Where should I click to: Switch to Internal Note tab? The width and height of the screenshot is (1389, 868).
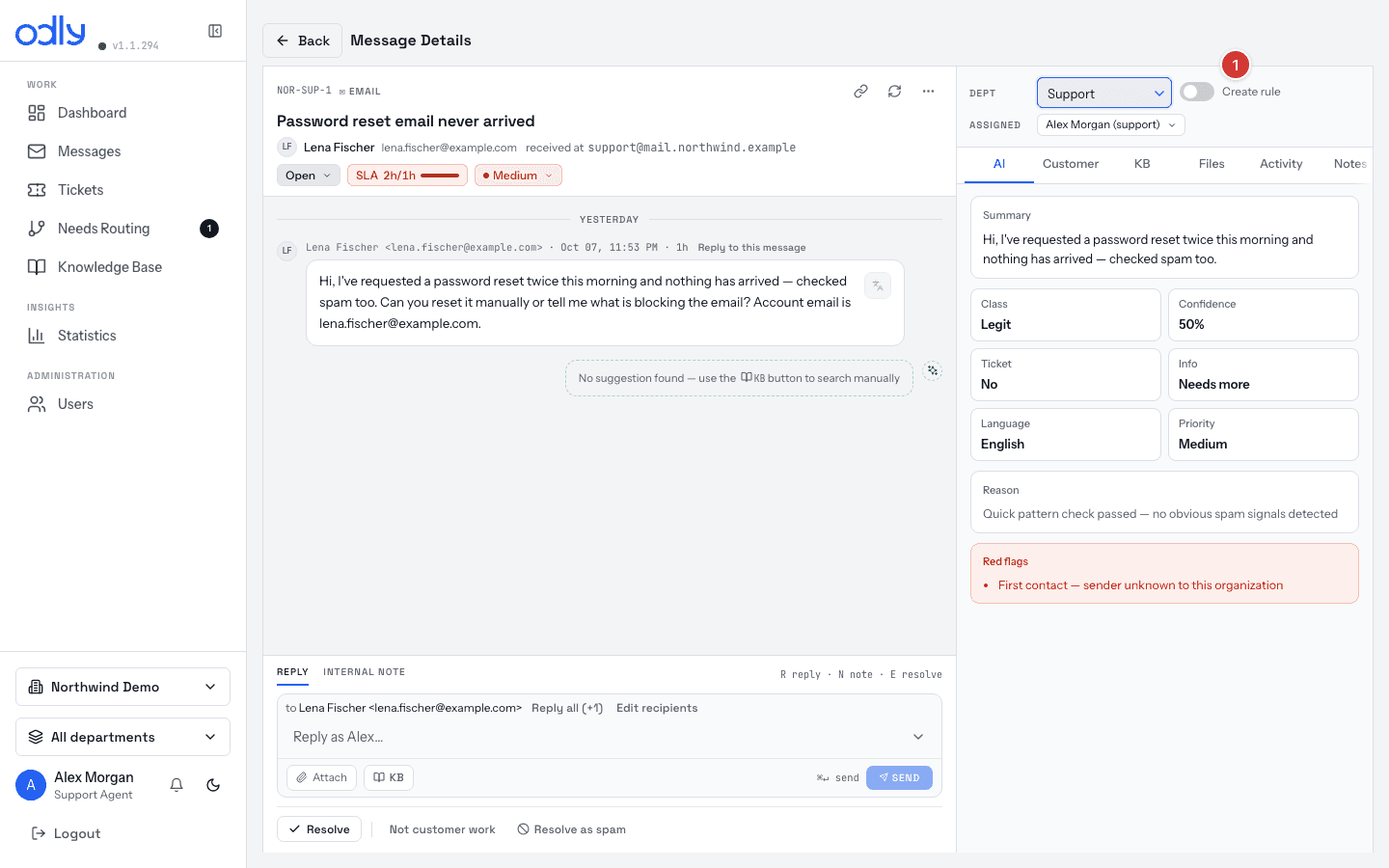pyautogui.click(x=364, y=672)
